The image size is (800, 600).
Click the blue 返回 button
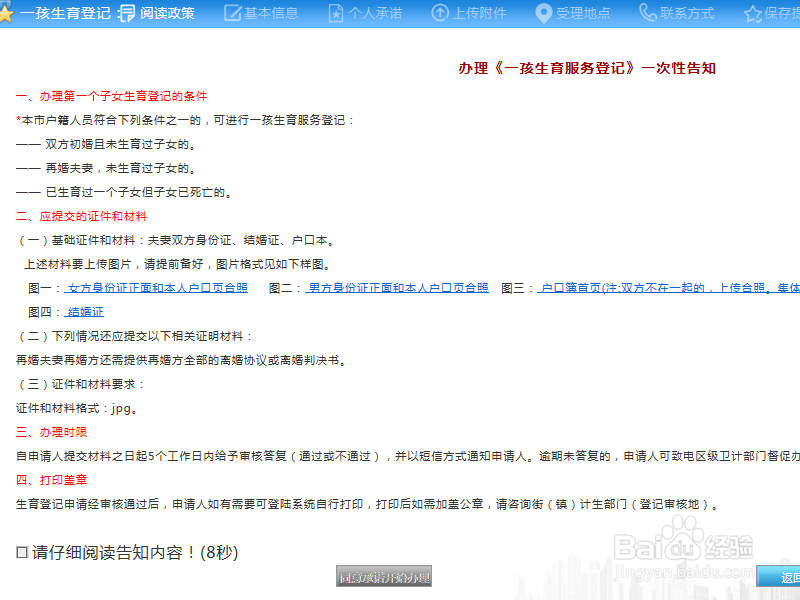pos(779,577)
